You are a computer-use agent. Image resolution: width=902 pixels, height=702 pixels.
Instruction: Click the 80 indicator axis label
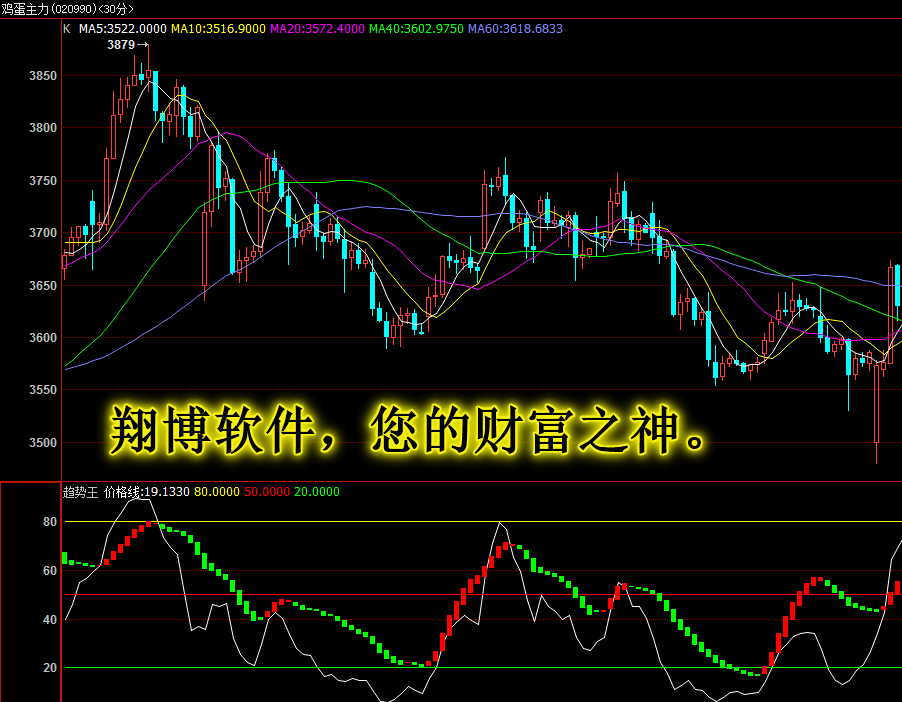pos(50,522)
